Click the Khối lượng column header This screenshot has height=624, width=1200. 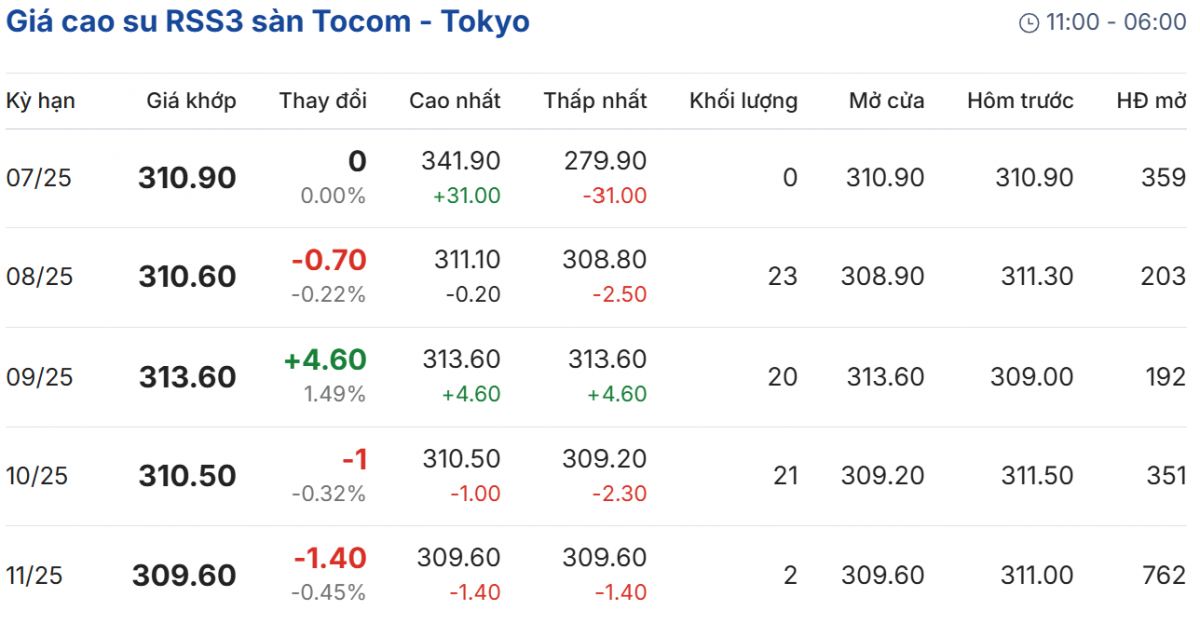[743, 100]
